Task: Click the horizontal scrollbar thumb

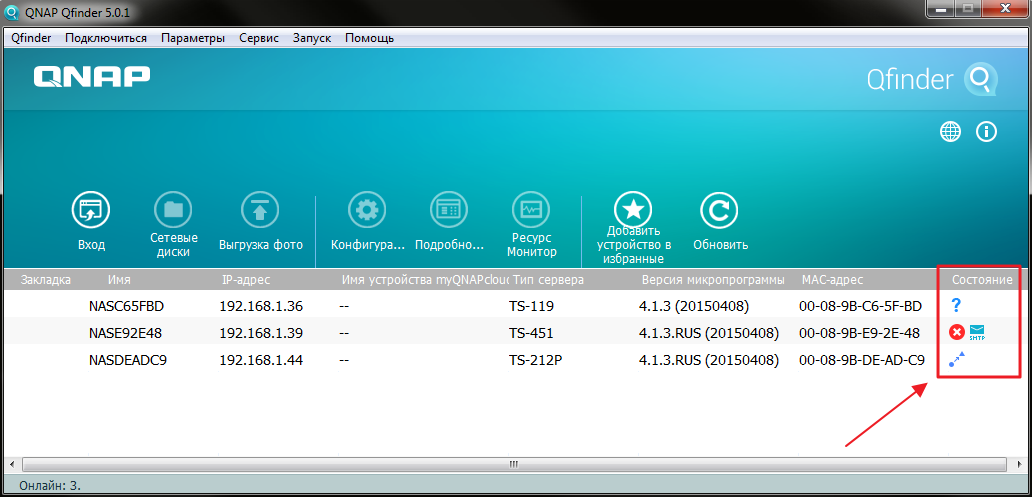Action: coord(514,464)
